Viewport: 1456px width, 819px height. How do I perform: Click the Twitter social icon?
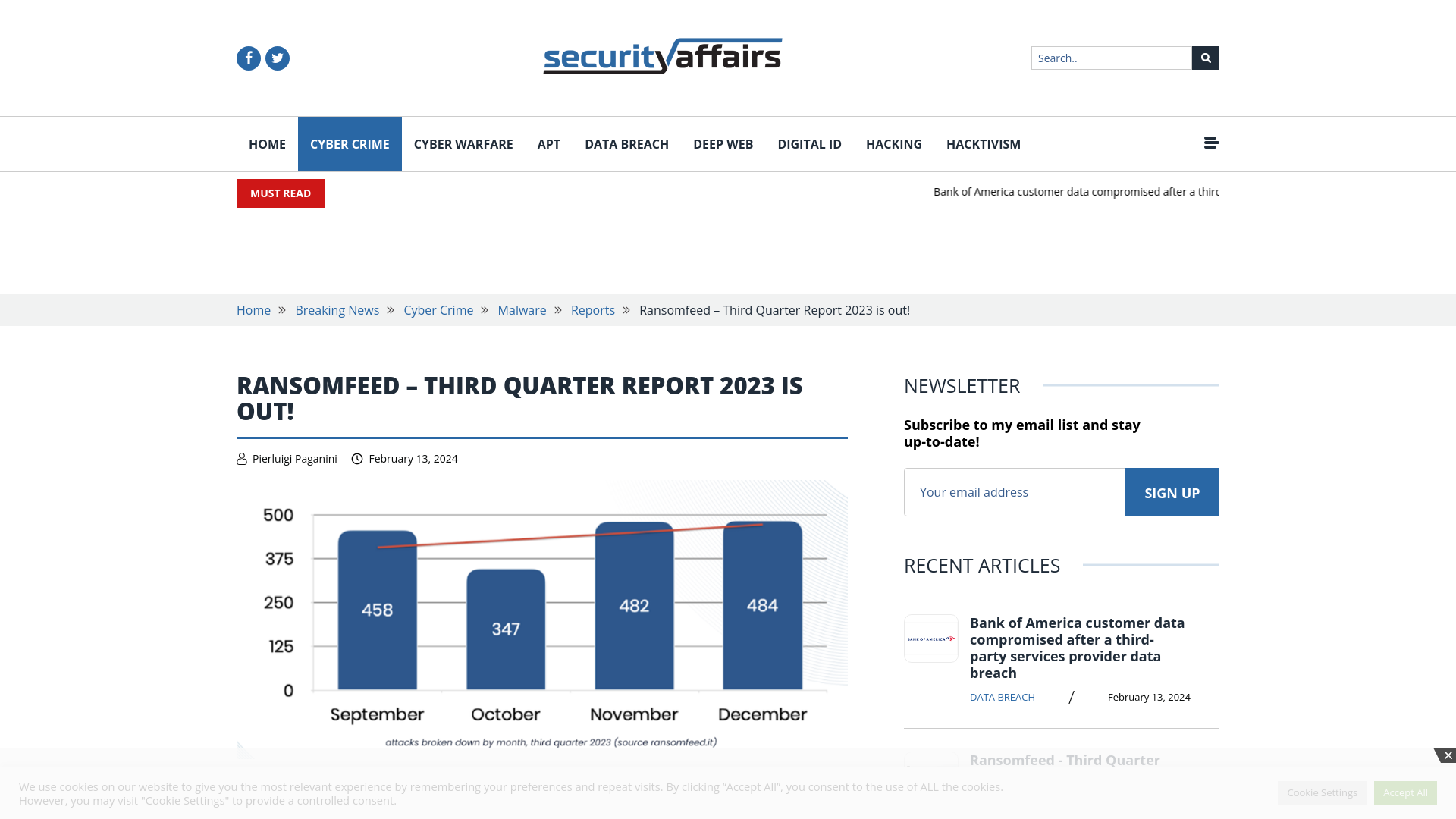point(277,58)
